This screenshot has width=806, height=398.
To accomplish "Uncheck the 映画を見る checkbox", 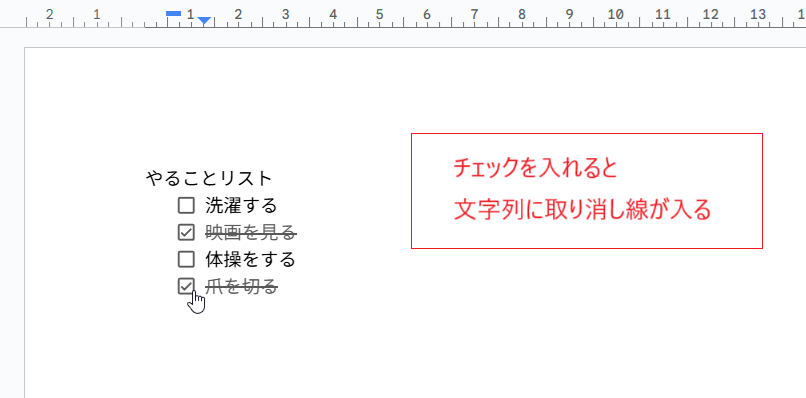I will click(186, 232).
